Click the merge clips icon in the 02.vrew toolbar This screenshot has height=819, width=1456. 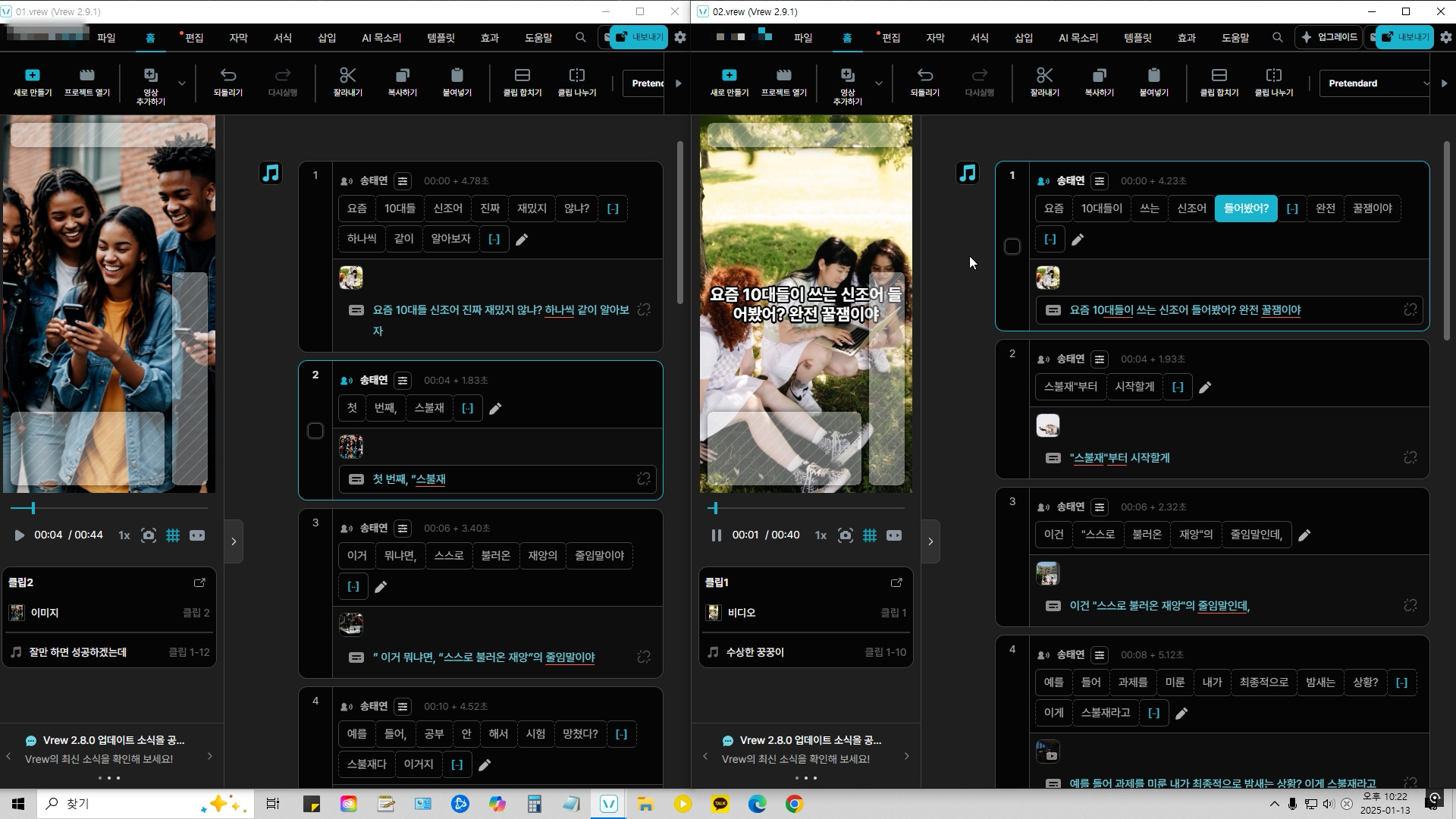click(1219, 76)
